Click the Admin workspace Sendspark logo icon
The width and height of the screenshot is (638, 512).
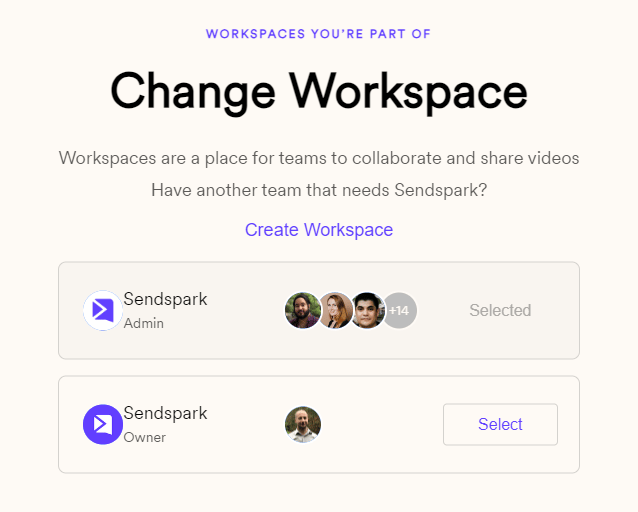pos(103,310)
